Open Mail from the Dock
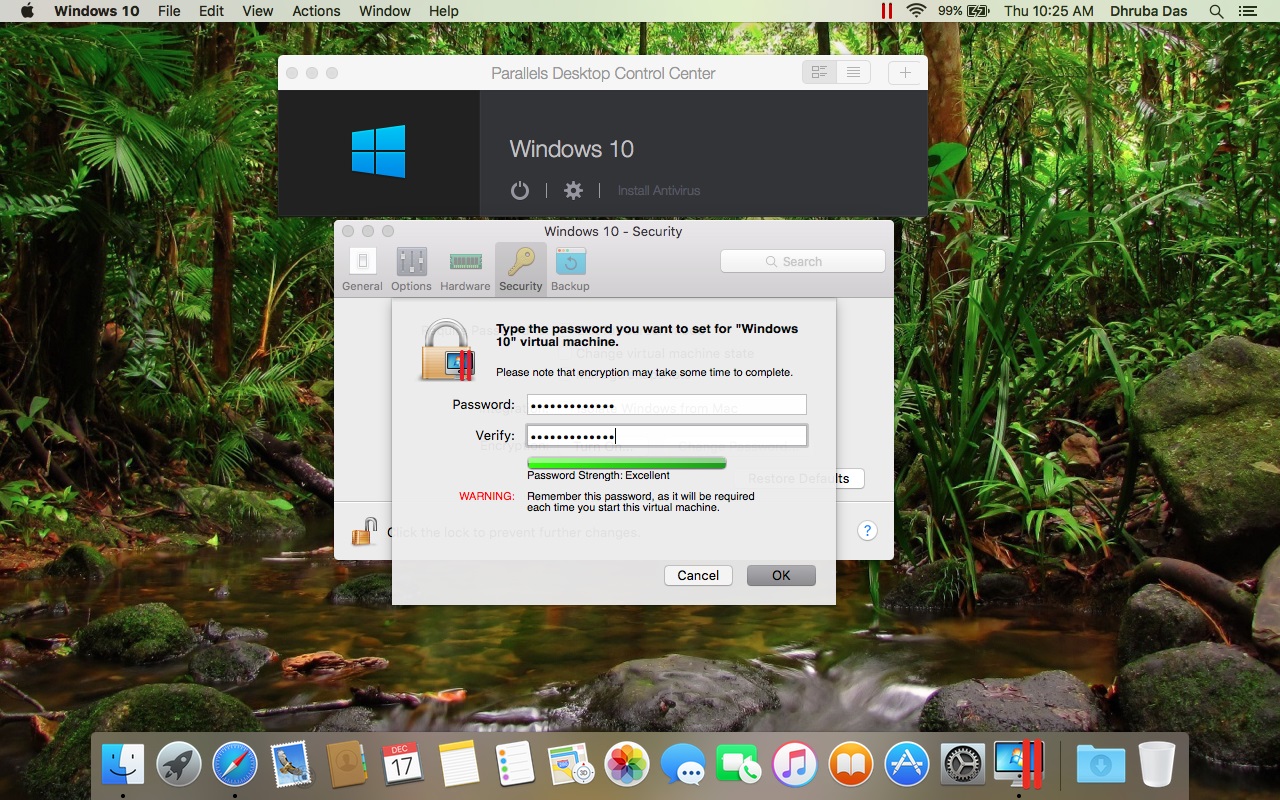 (x=291, y=765)
